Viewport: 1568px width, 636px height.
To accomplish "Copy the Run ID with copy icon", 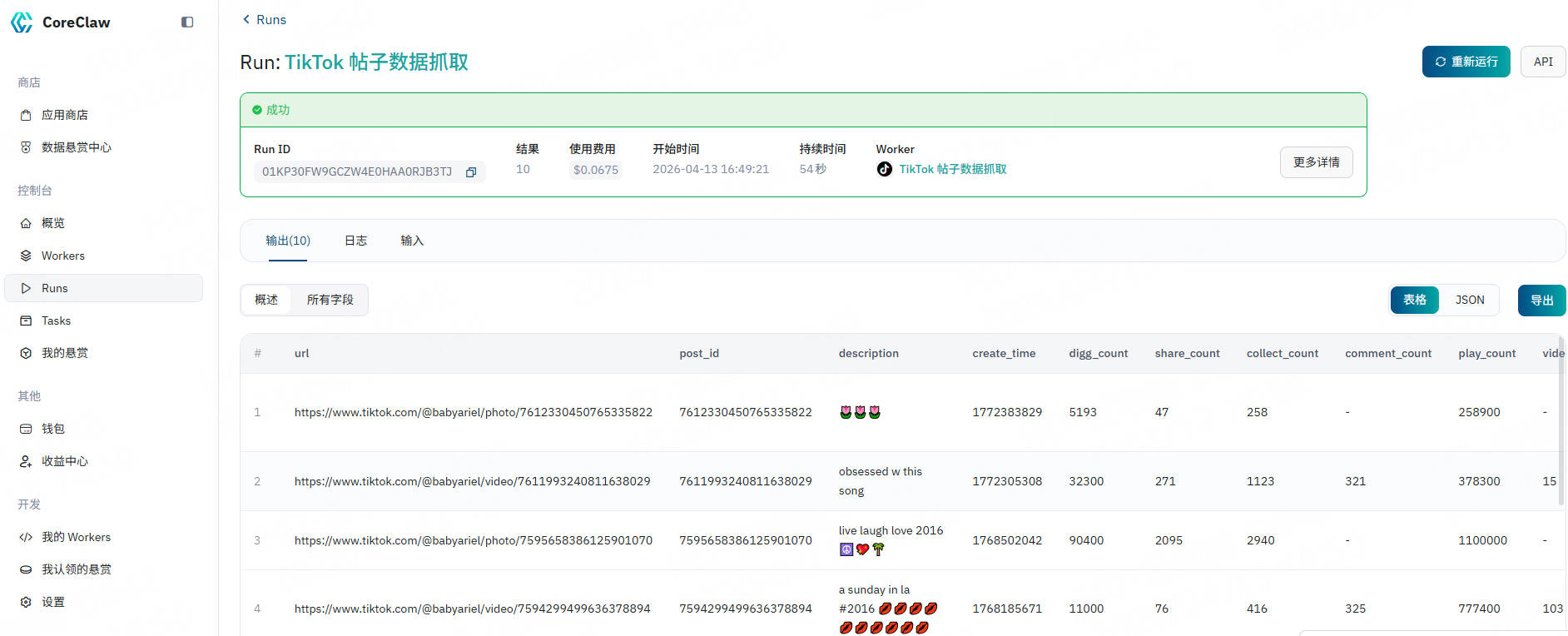I will click(x=471, y=172).
